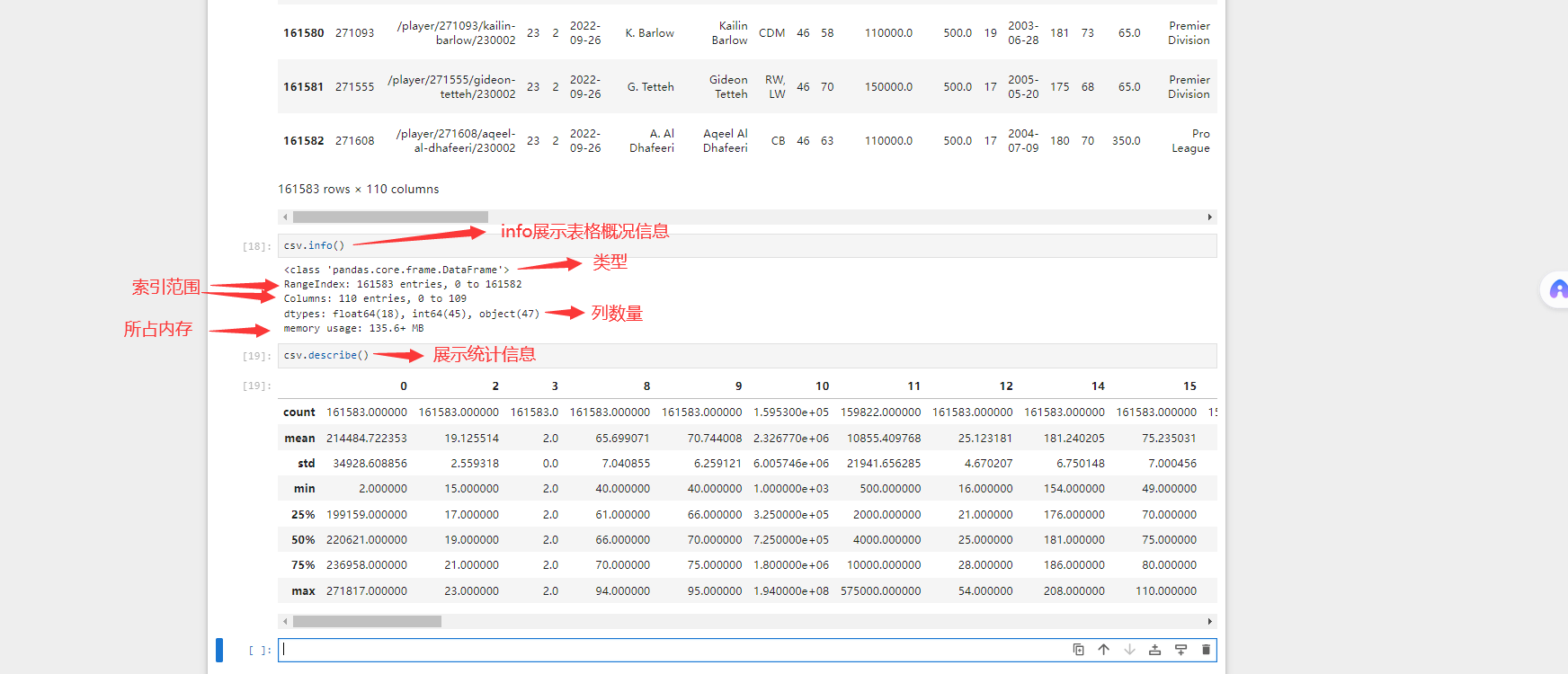Select the 'Columns: 110 entries' output line

pyautogui.click(x=375, y=299)
